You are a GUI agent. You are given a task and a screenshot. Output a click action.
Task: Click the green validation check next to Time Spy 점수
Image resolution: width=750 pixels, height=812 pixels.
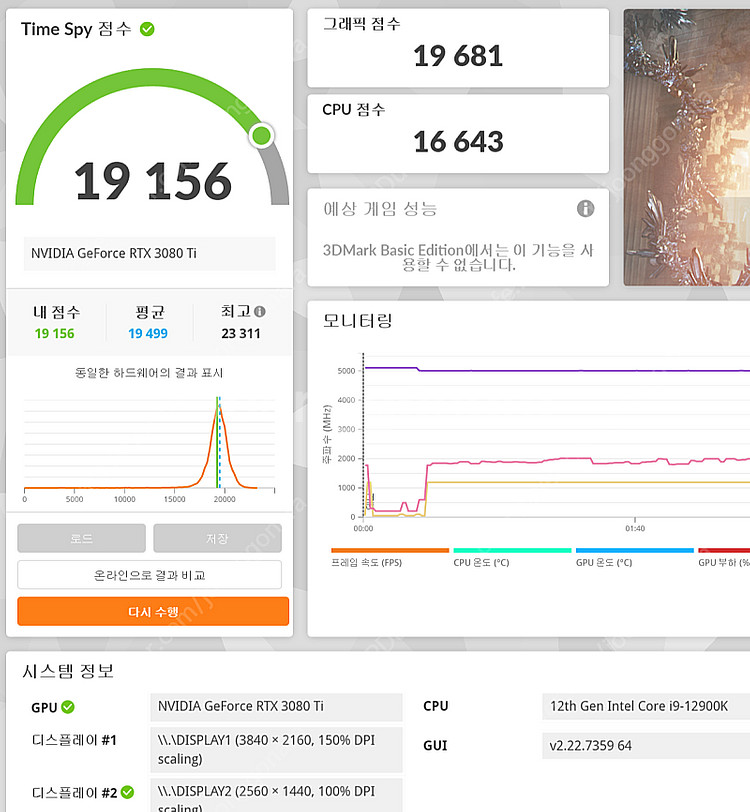pyautogui.click(x=147, y=29)
